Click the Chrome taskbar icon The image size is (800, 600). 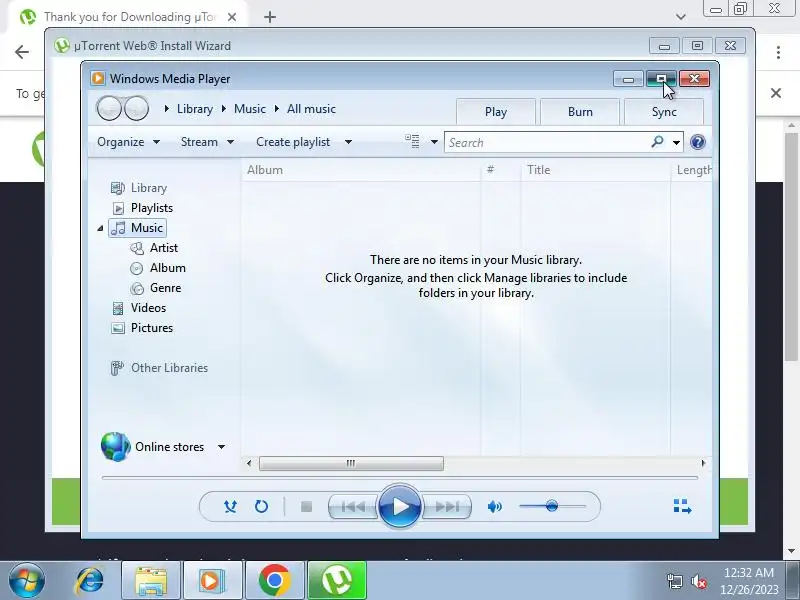coord(275,581)
